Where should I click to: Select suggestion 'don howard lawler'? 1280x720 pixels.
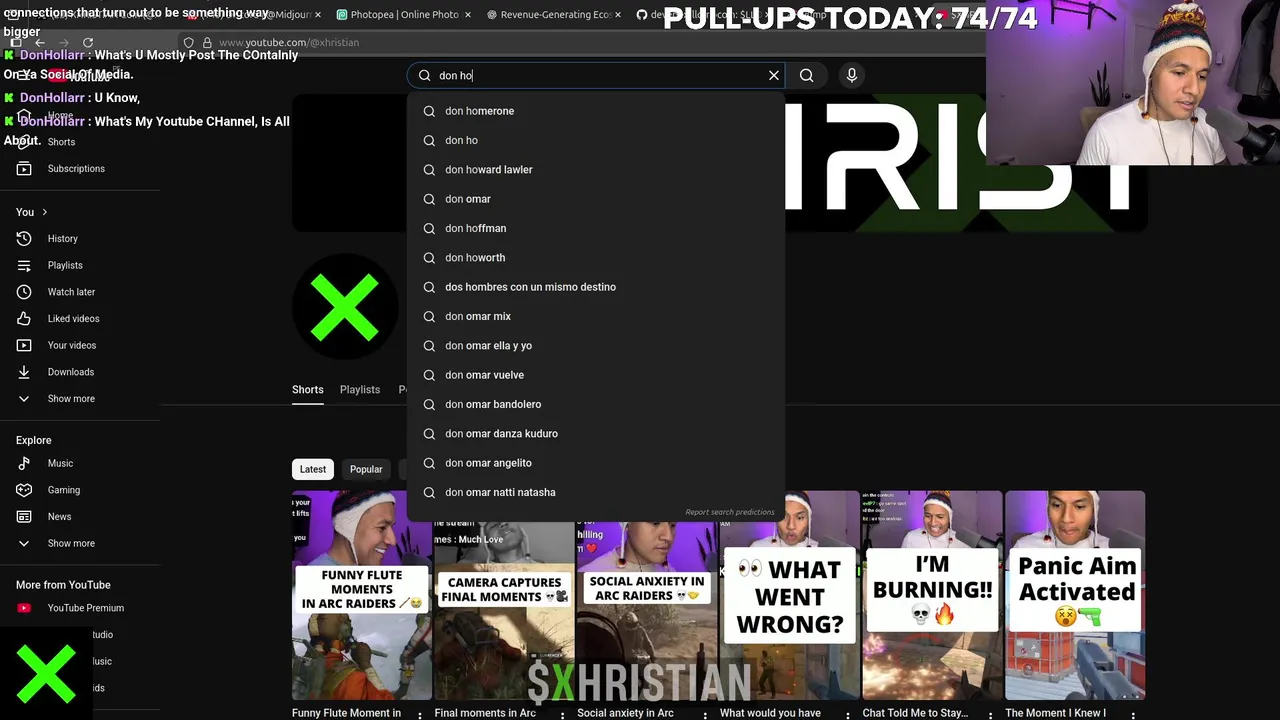pyautogui.click(x=596, y=169)
